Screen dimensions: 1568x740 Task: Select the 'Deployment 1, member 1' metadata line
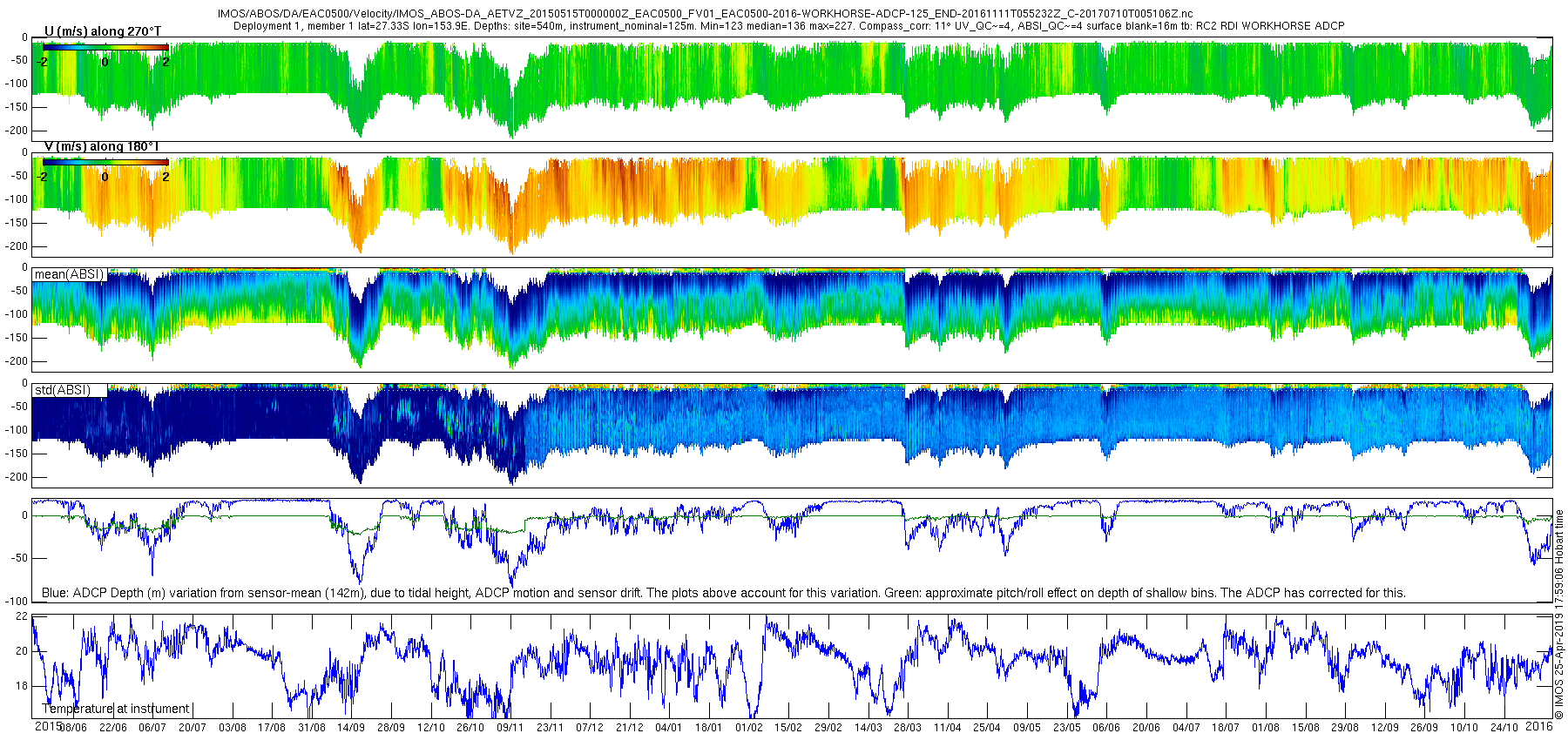click(788, 26)
